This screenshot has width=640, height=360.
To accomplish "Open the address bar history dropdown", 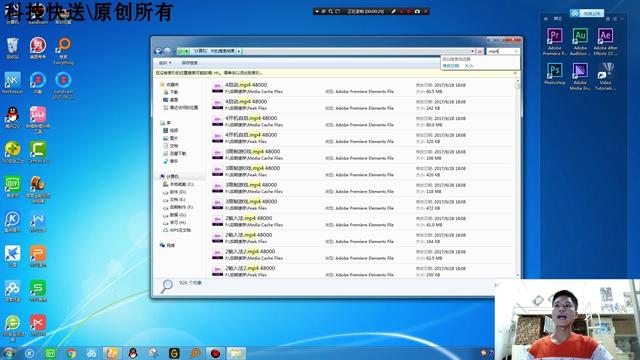I will click(x=473, y=51).
